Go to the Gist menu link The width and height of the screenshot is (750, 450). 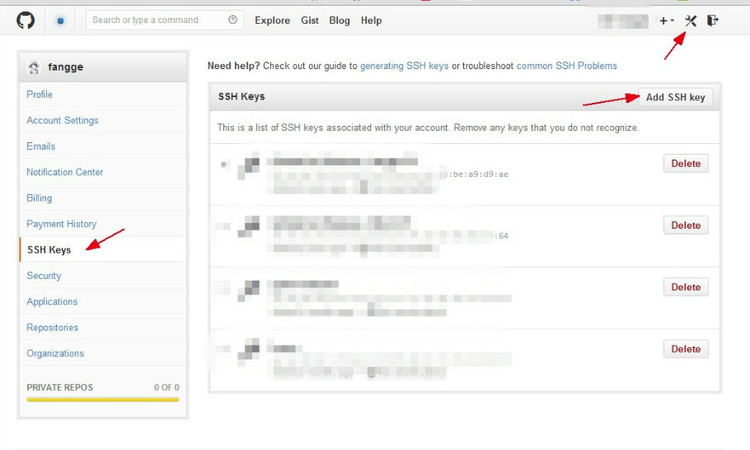point(309,20)
